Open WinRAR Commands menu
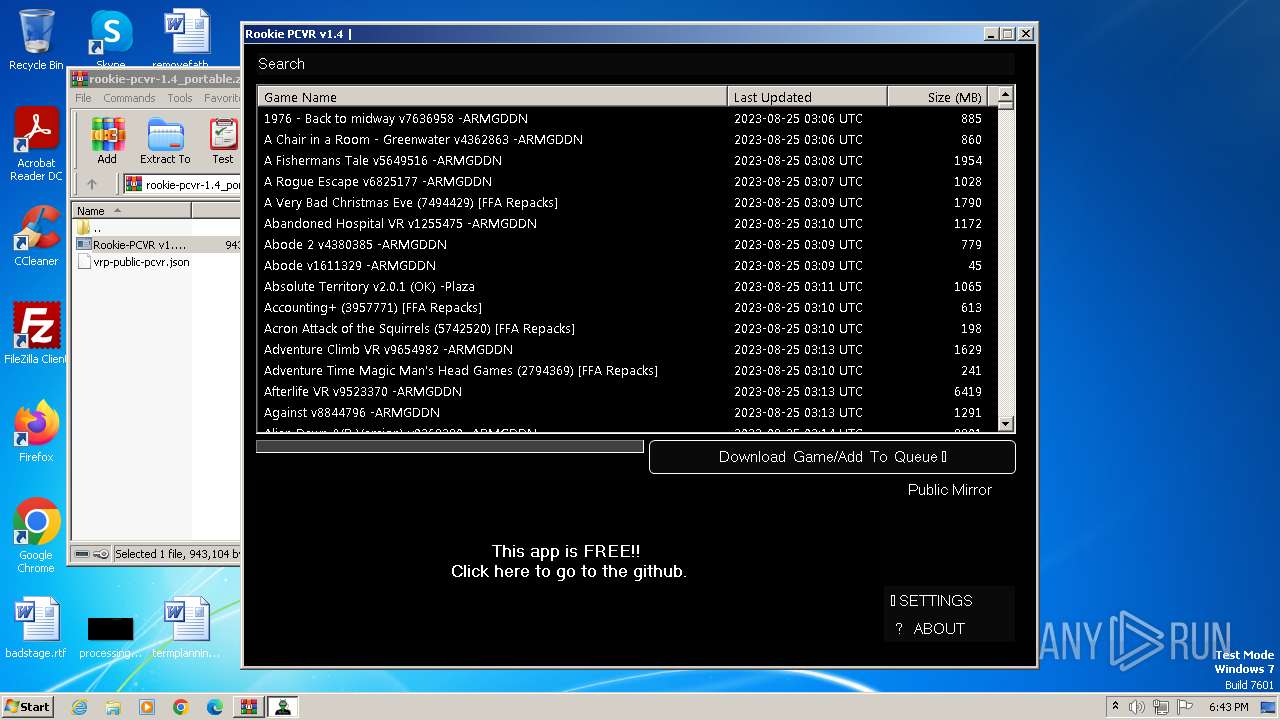1280x720 pixels. click(129, 98)
